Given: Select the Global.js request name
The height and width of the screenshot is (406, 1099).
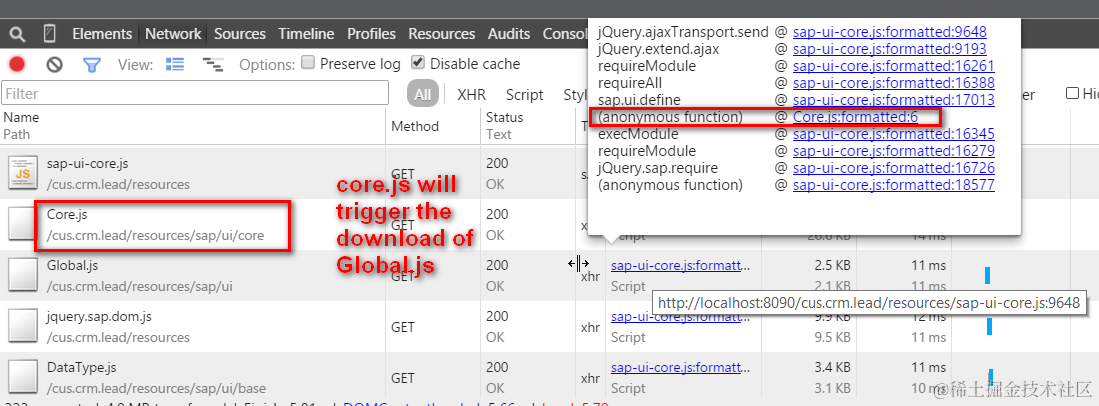Looking at the screenshot, I should tap(72, 266).
